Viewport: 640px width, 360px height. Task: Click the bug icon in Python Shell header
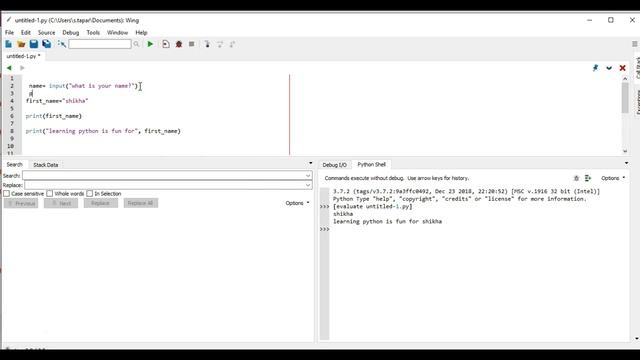(x=576, y=178)
